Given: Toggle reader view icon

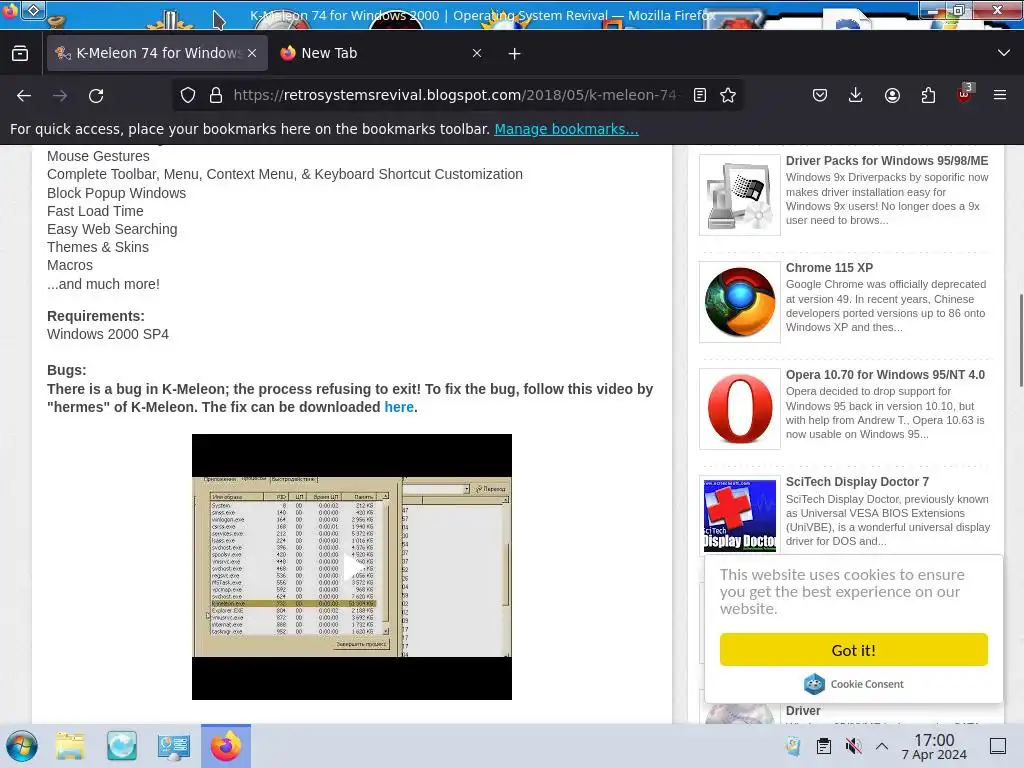Looking at the screenshot, I should (x=700, y=95).
